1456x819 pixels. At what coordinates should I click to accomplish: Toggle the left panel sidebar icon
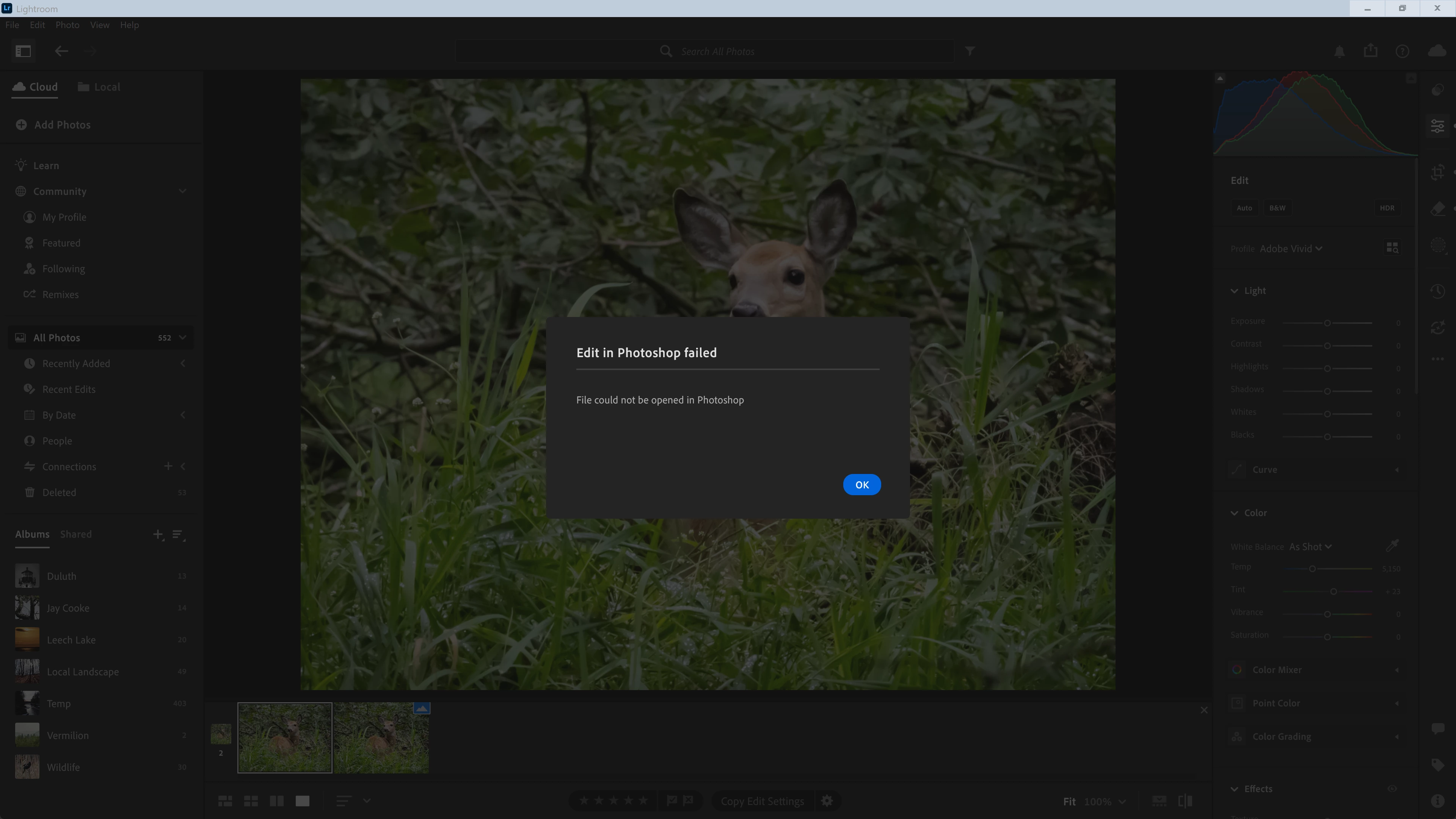[23, 52]
